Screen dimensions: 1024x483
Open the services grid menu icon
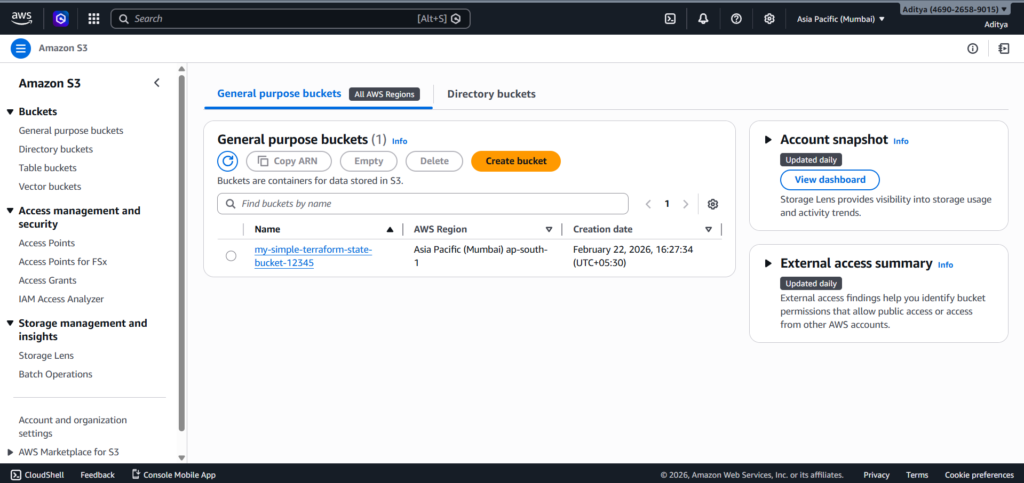pos(93,18)
